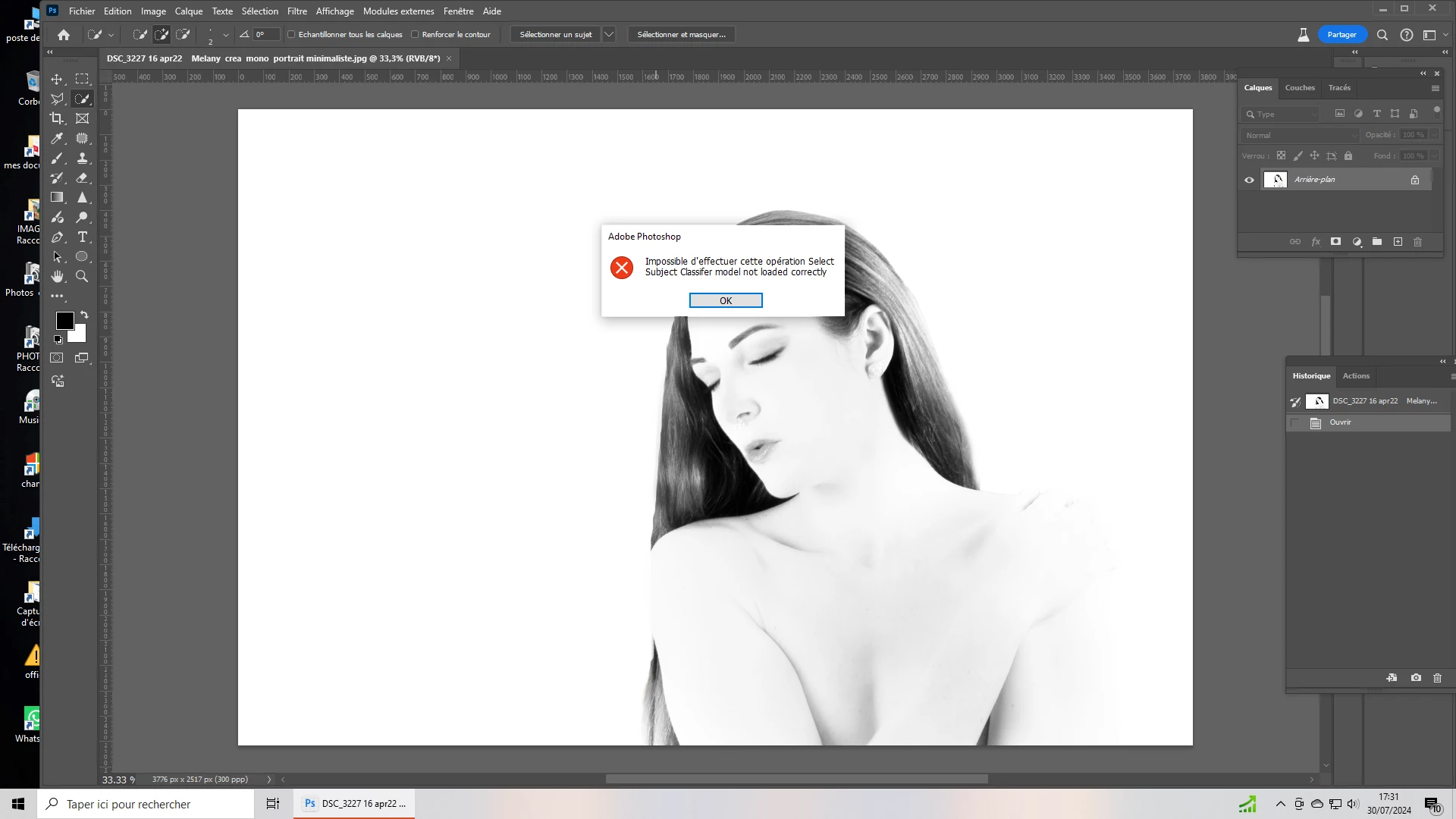Click the Sélectionner et masquer button
The image size is (1456, 819).
pos(681,35)
